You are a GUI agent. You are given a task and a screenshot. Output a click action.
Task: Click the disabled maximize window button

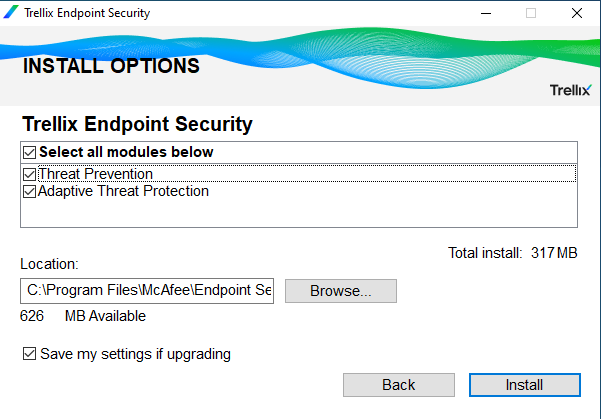pos(531,13)
